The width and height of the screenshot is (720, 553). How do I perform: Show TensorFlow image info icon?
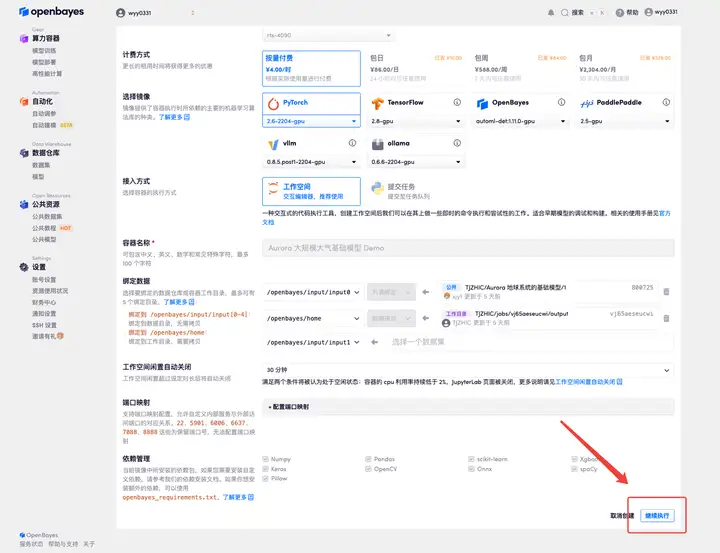457,102
